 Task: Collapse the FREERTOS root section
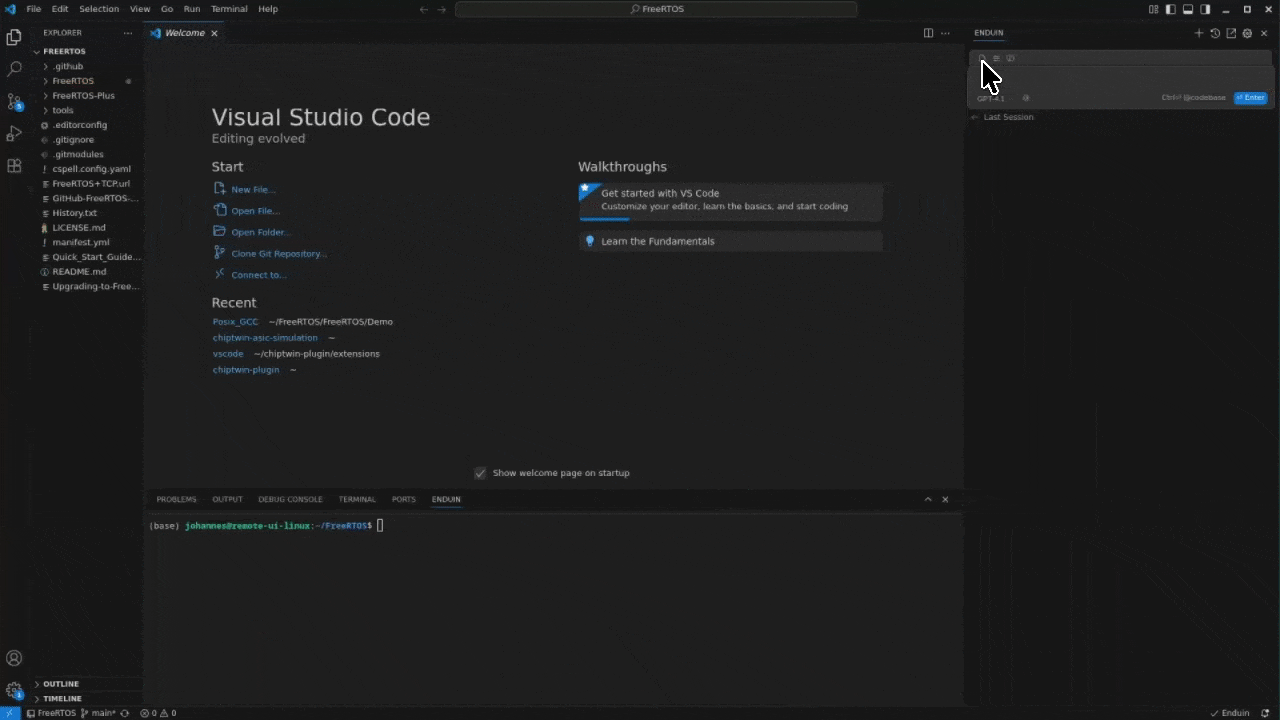64,51
